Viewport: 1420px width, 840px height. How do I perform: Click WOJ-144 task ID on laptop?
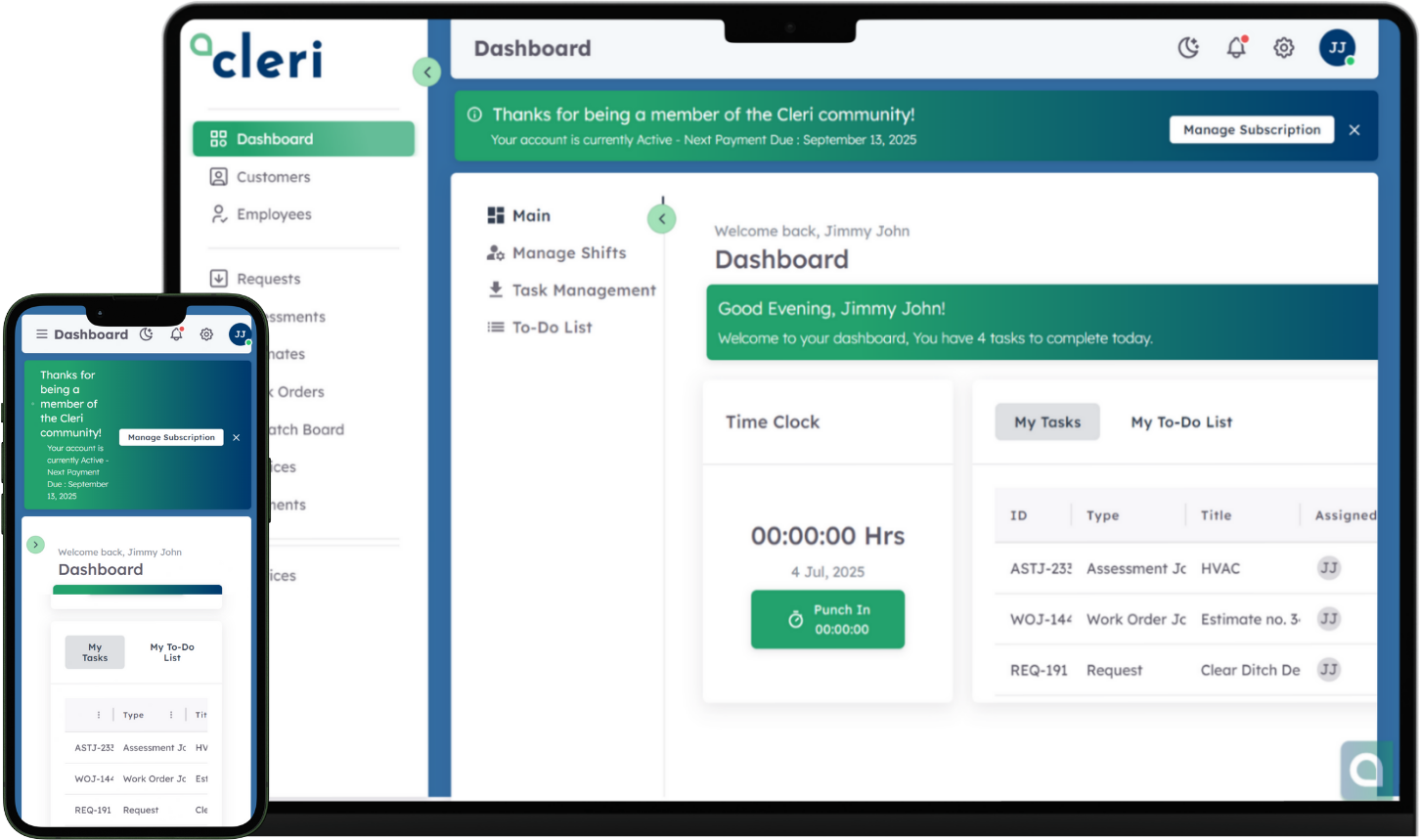click(x=1041, y=619)
